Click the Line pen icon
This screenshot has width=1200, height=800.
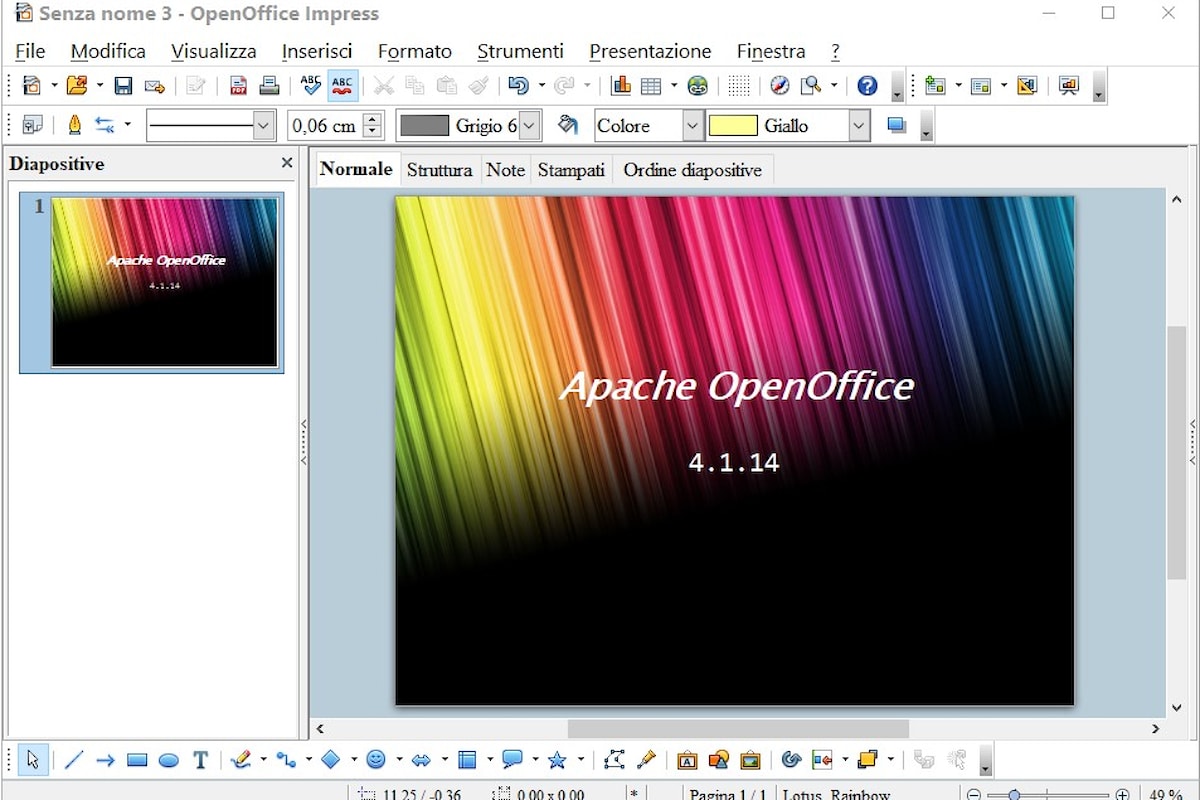(x=74, y=125)
